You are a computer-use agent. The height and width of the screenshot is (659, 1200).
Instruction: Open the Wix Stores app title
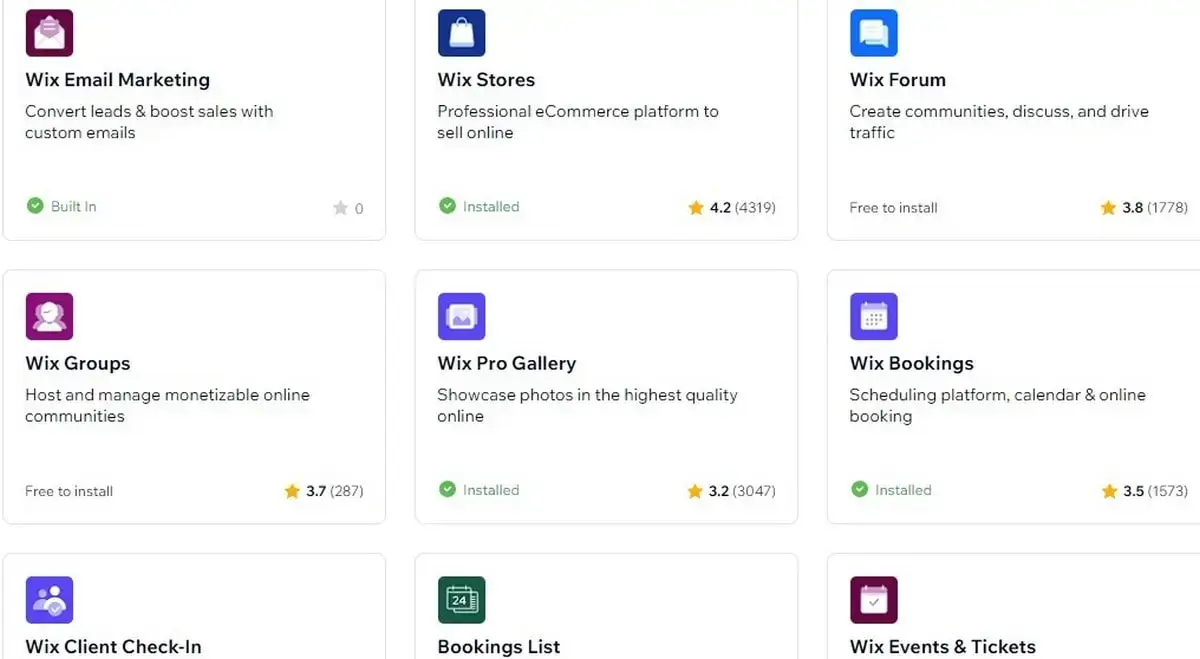pyautogui.click(x=486, y=80)
